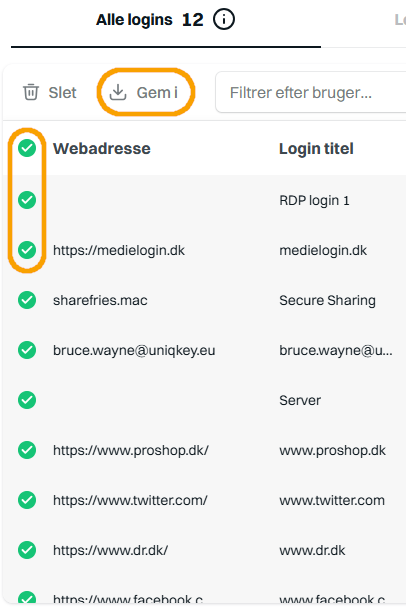Select the Secure Sharing login title

pos(327,301)
